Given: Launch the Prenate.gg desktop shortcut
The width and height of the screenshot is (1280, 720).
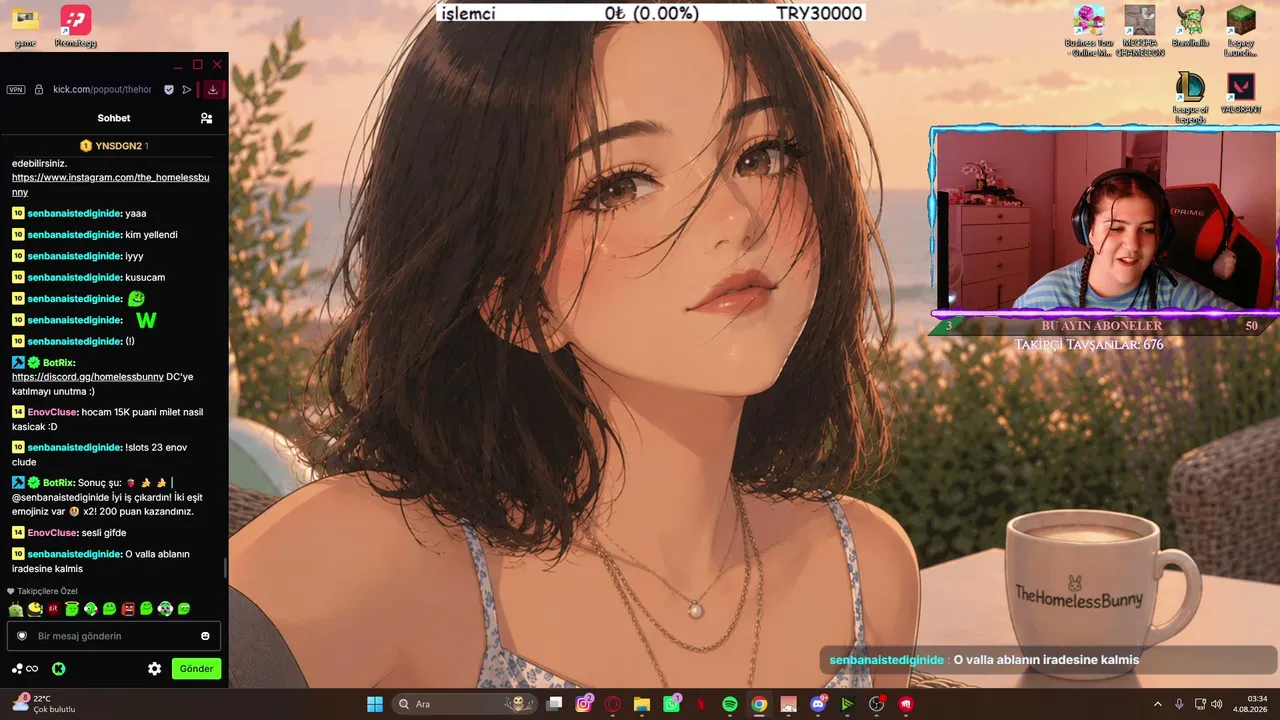Looking at the screenshot, I should [76, 27].
